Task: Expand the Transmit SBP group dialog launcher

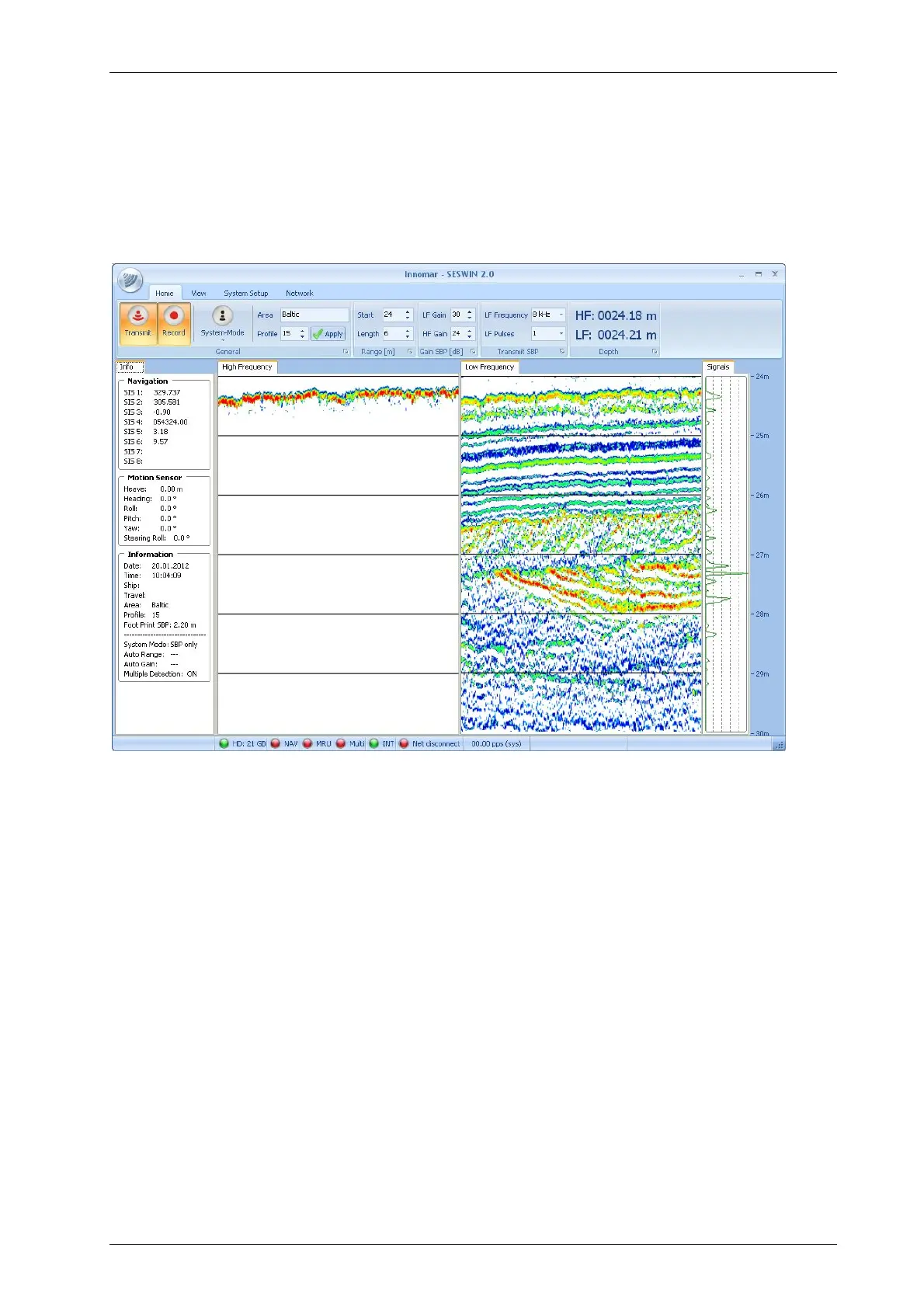Action: [x=561, y=352]
